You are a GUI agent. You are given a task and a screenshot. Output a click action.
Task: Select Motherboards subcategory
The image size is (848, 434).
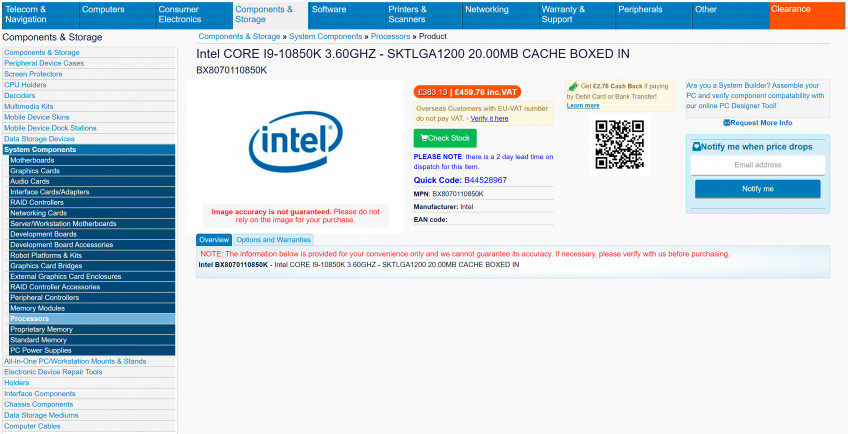(92, 160)
